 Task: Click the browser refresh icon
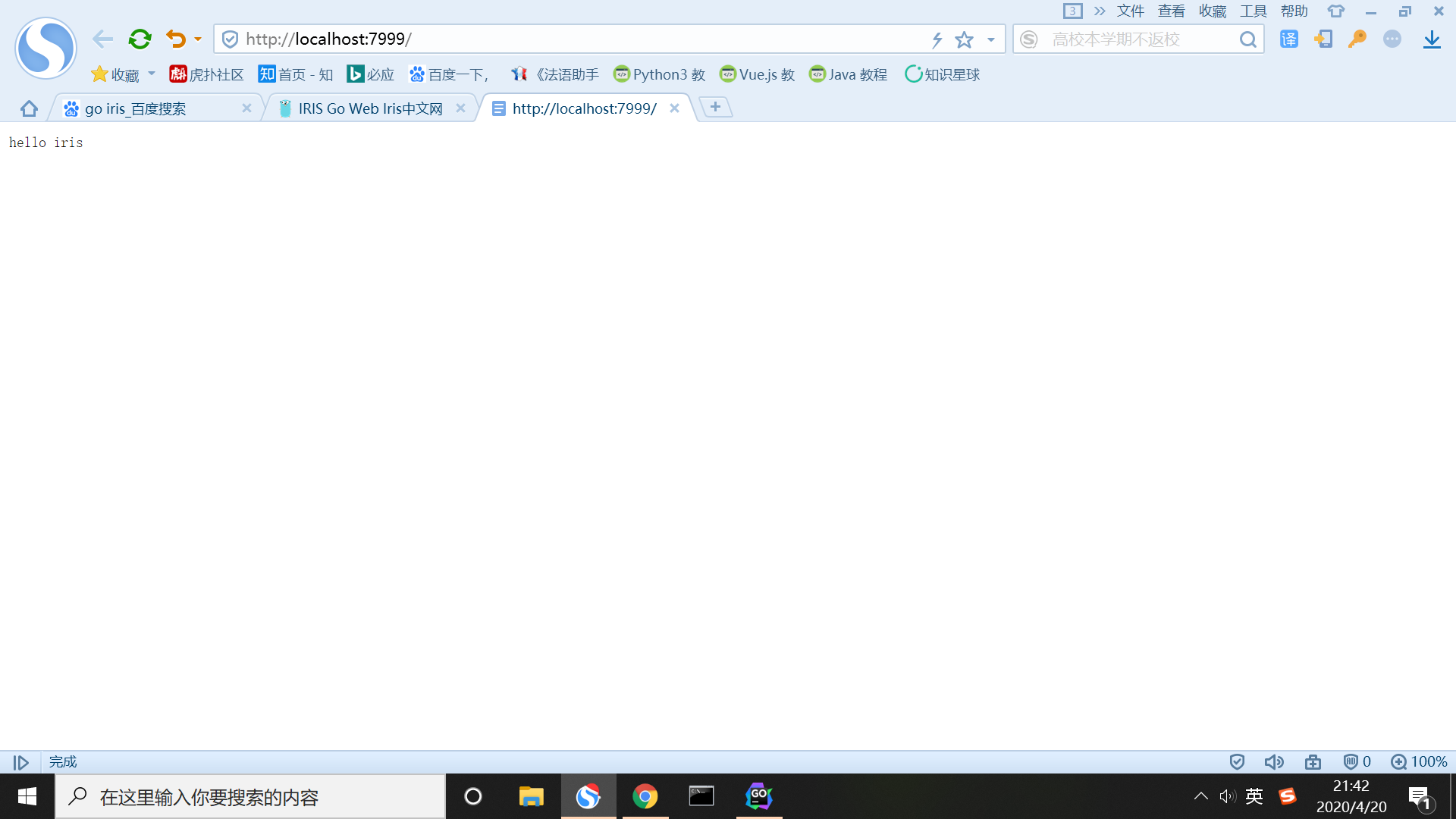(140, 39)
